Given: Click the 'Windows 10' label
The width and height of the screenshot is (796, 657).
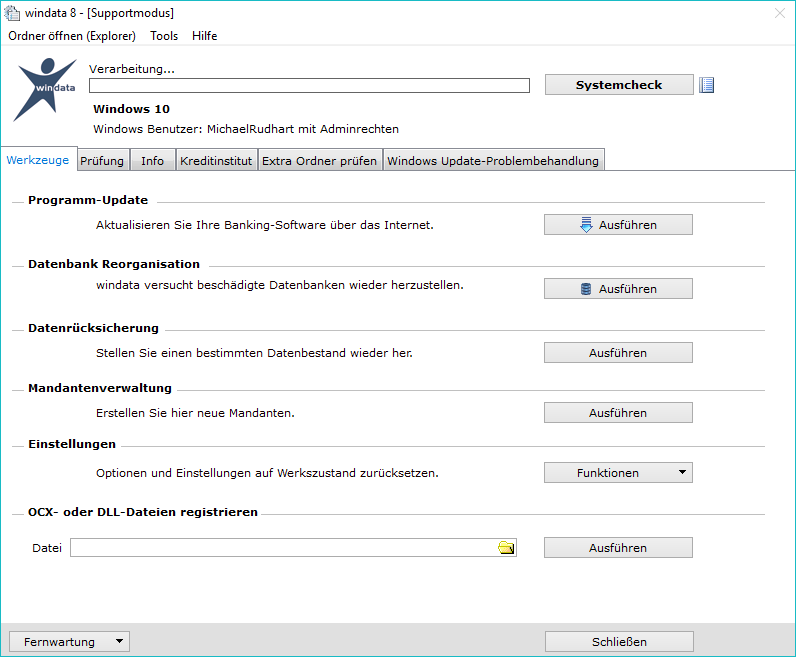Looking at the screenshot, I should 131,109.
